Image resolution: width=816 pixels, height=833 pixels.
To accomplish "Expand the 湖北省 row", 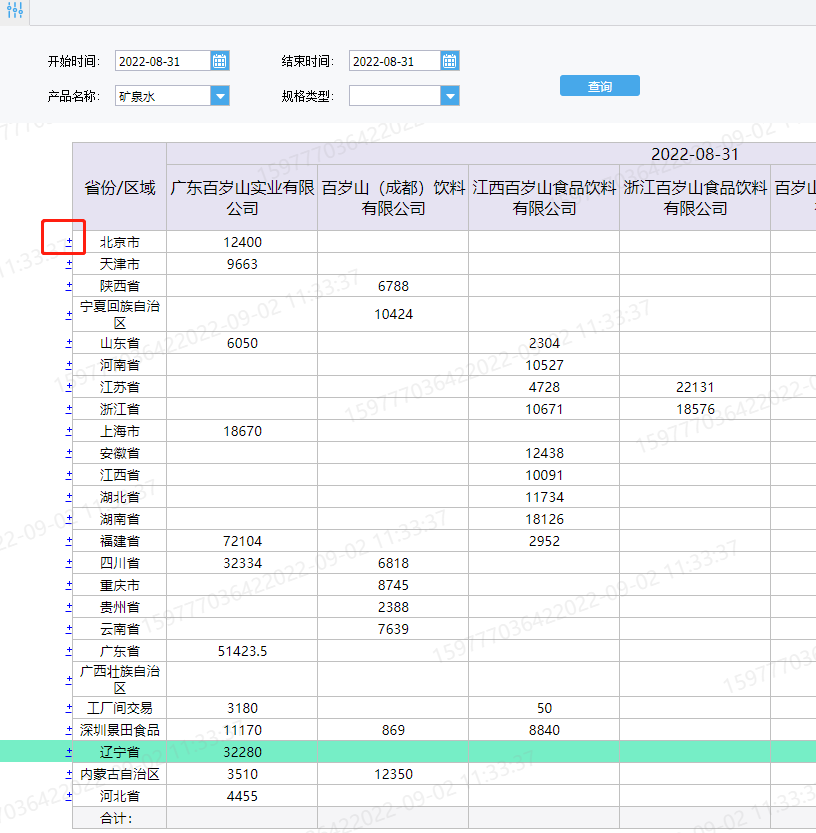I will [69, 497].
